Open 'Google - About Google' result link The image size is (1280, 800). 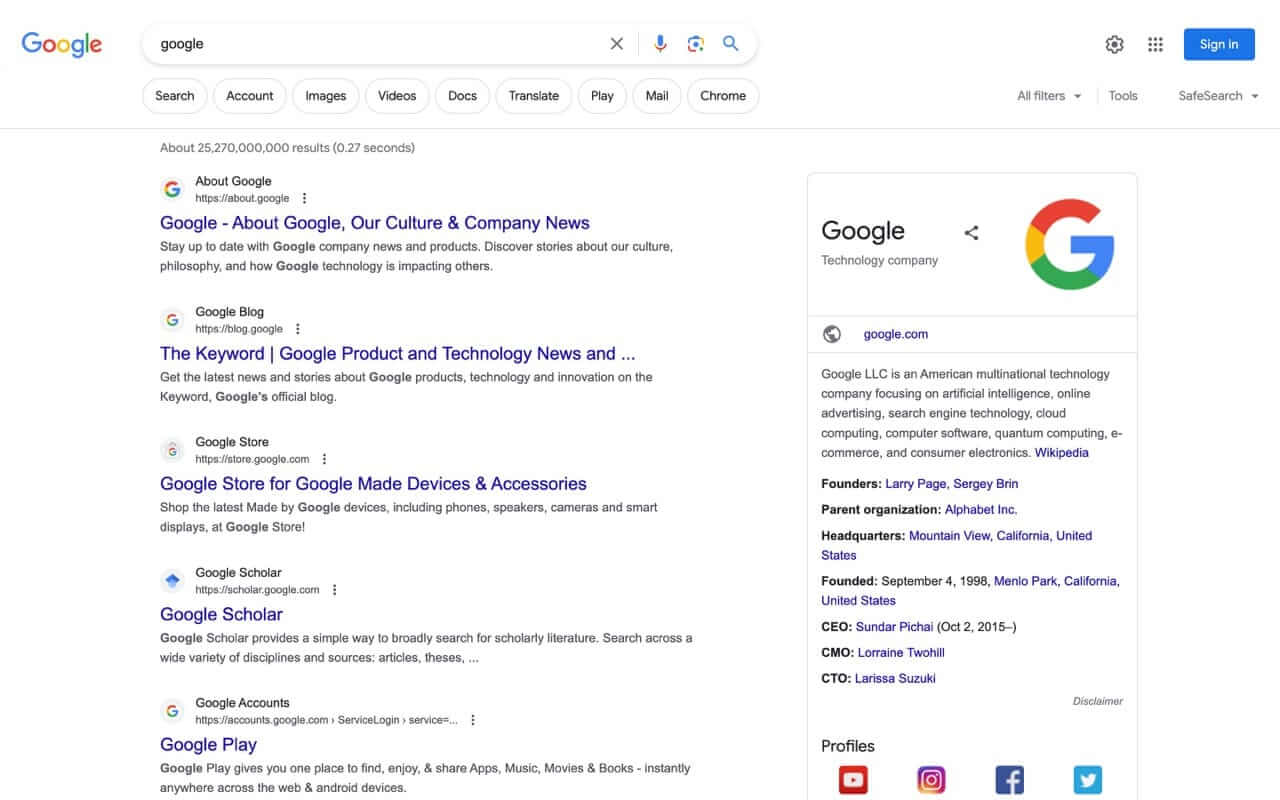tap(375, 223)
